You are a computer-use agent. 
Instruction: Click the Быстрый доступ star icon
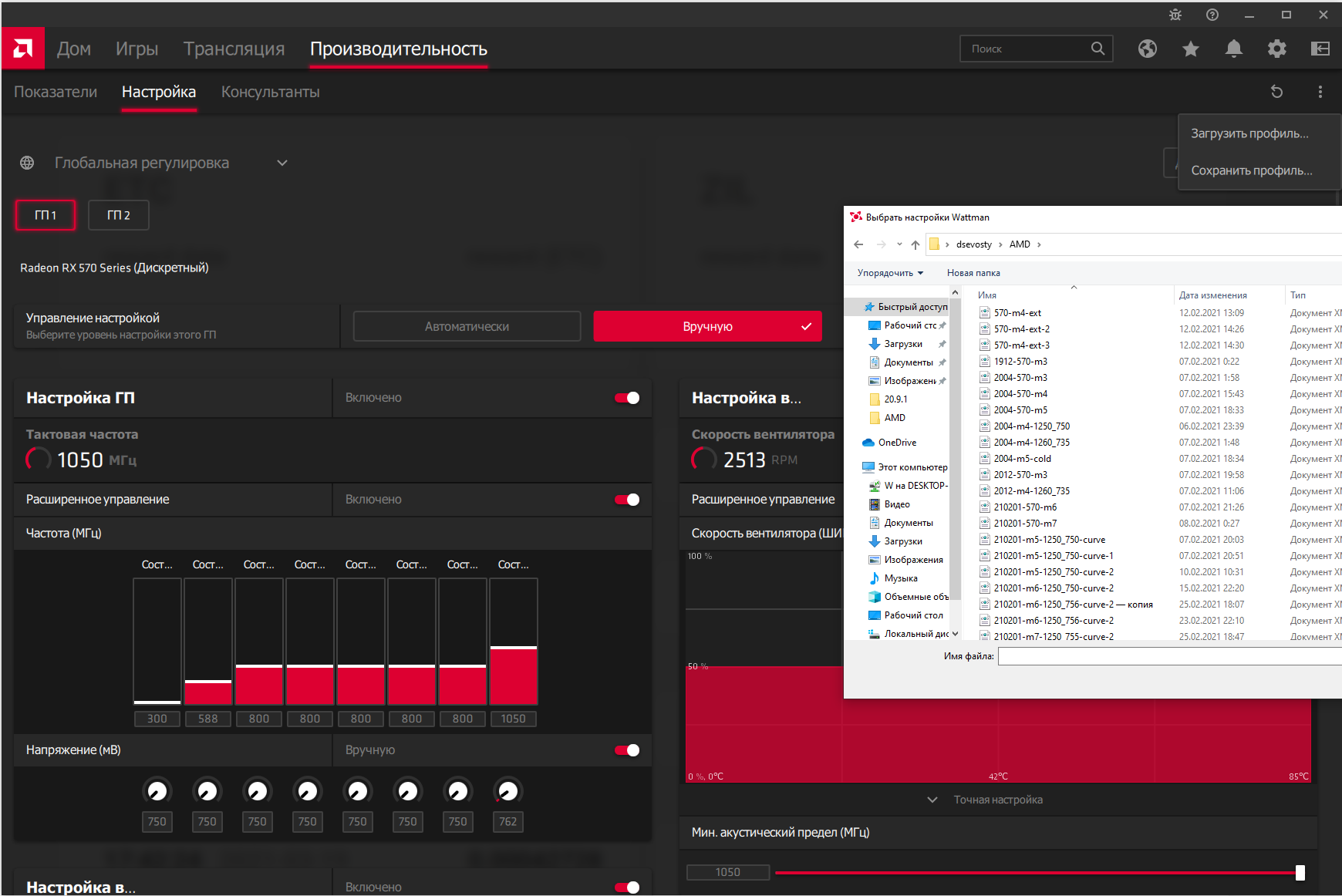point(869,307)
